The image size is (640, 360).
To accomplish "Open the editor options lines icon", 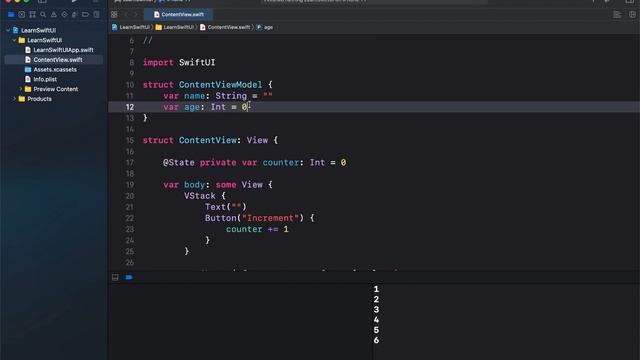I will 617,15.
